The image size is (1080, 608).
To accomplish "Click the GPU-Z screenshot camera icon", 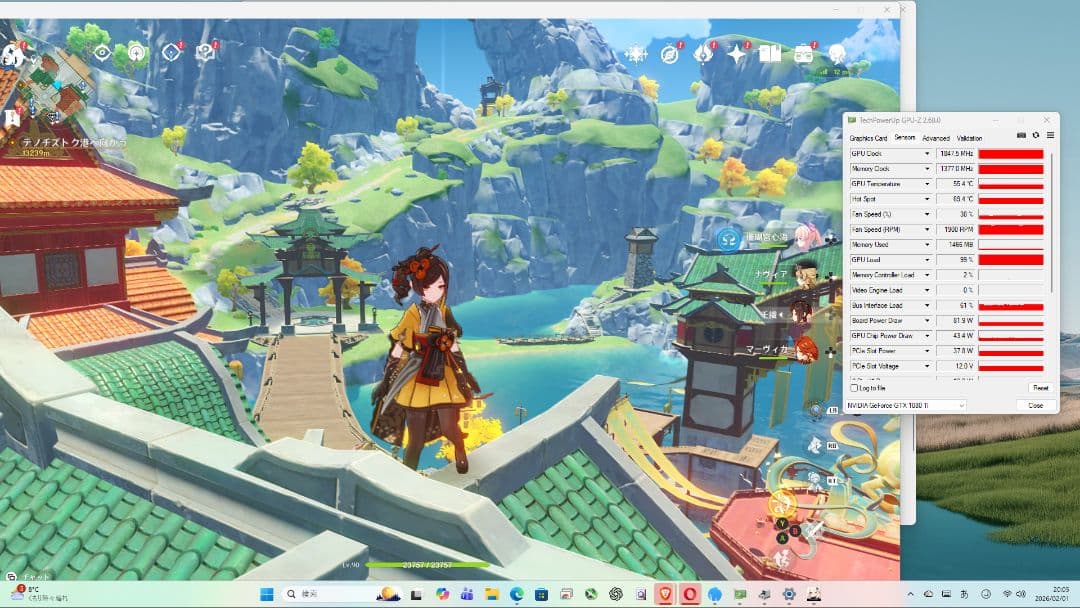I will click(x=1021, y=136).
